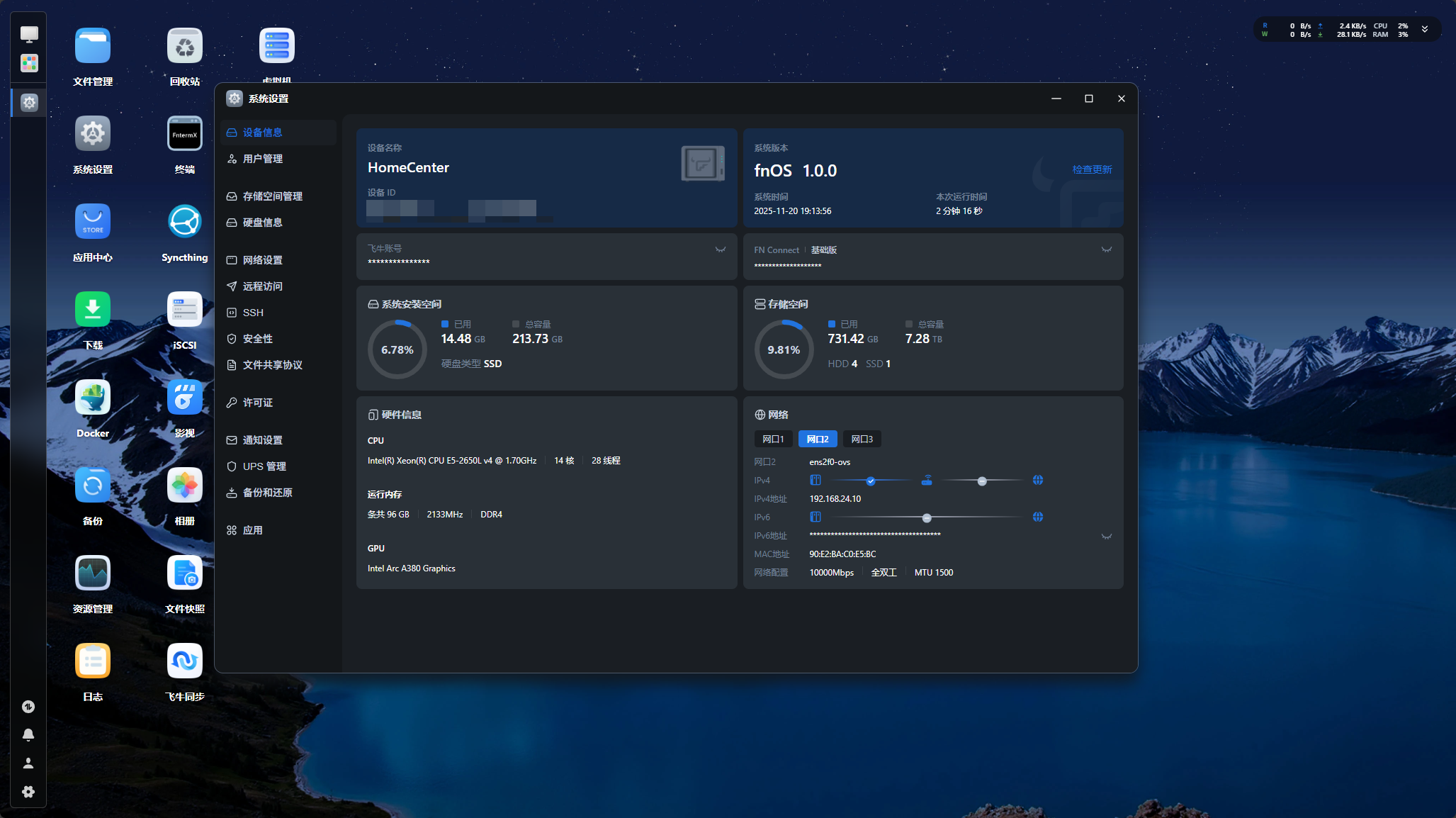
Task: Open 存储空间管理 in the sidebar
Action: point(272,196)
